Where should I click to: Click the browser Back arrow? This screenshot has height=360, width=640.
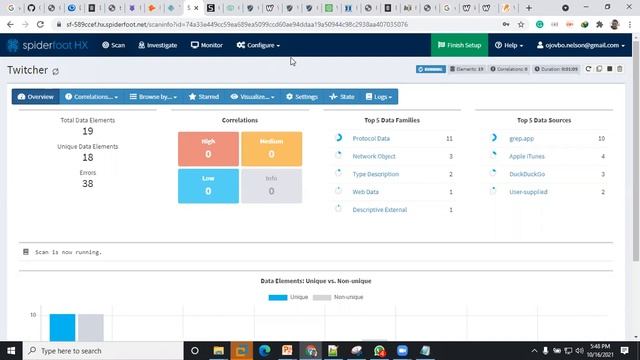10,24
